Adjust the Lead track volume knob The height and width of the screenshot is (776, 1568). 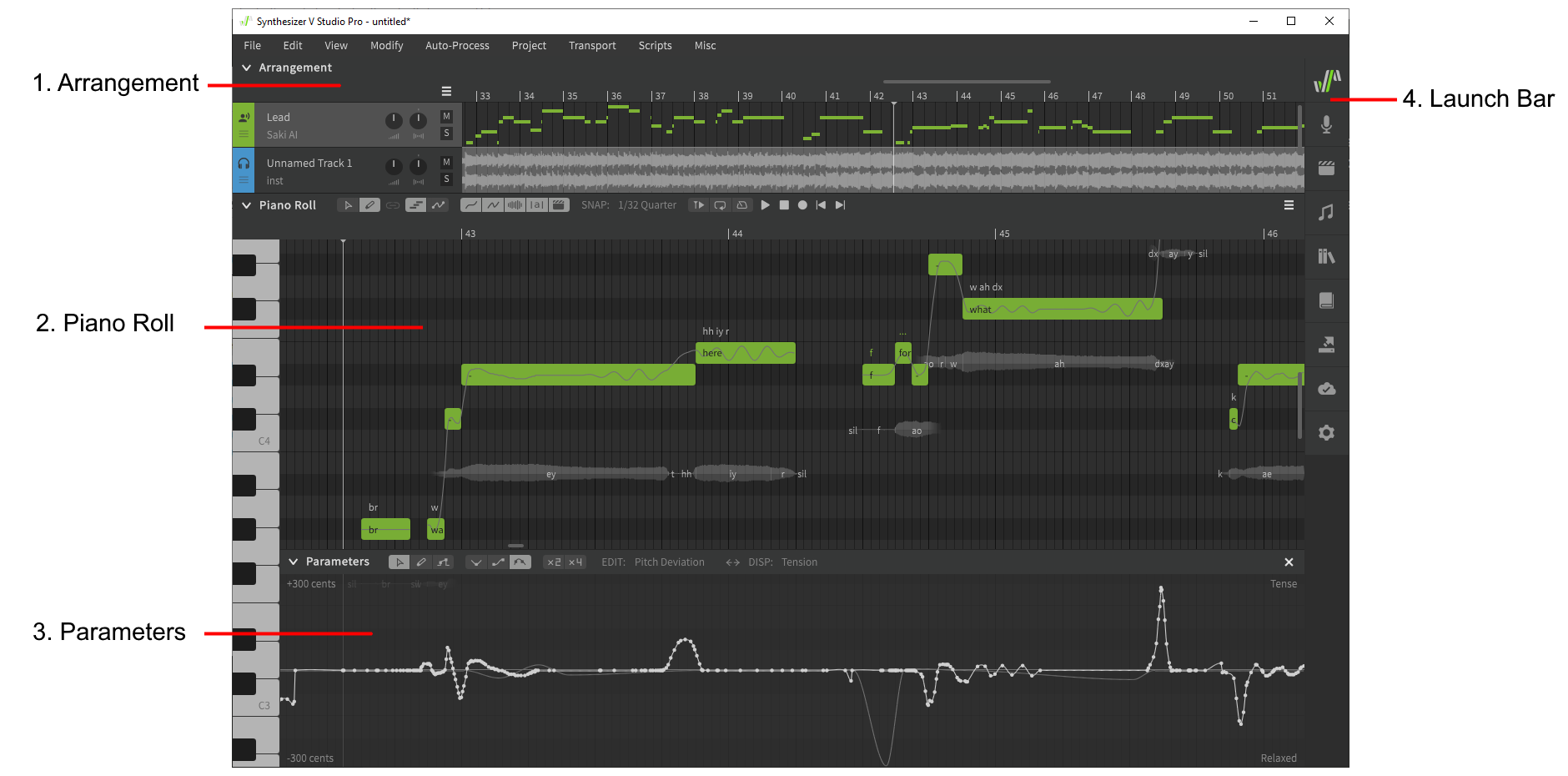click(394, 121)
